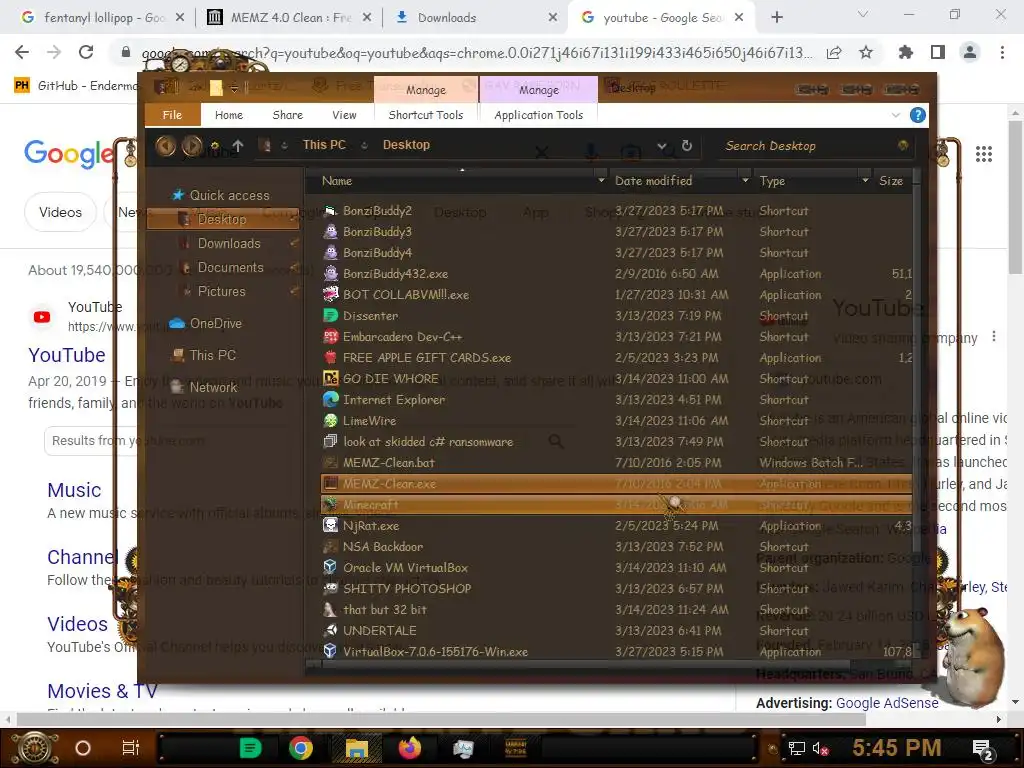Select the LimeWire shortcut icon
Screen dimensions: 1024x768
pos(330,421)
